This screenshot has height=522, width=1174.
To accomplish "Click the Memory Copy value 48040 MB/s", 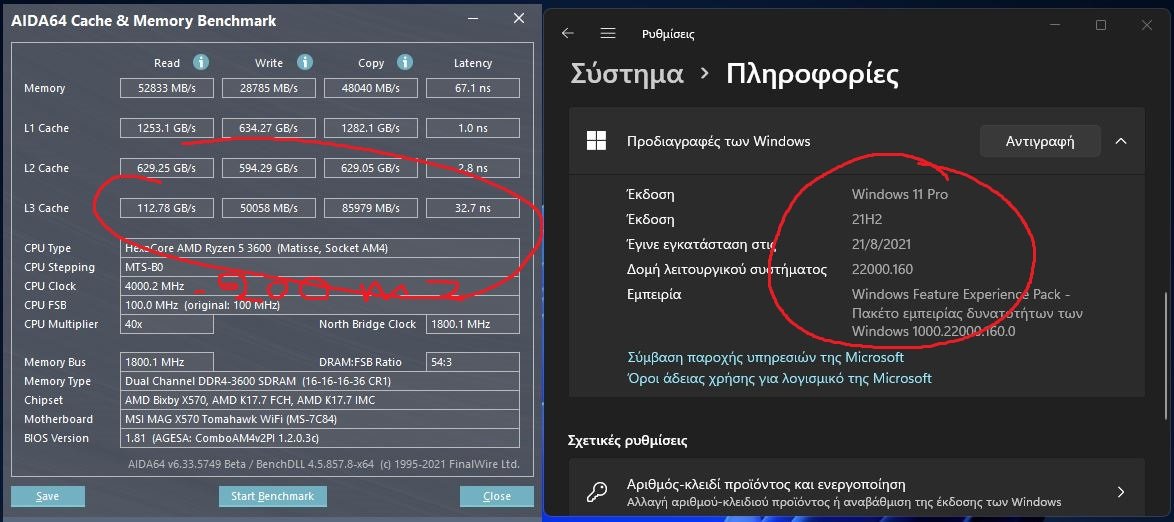I will click(371, 88).
